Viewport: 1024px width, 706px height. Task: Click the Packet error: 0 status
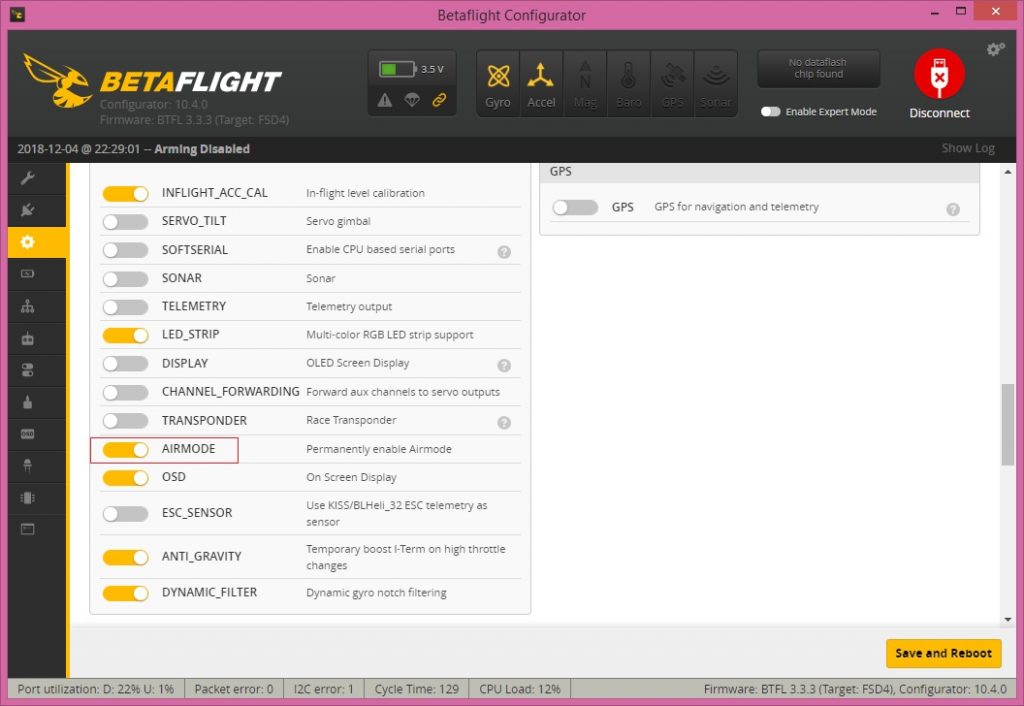click(x=234, y=689)
